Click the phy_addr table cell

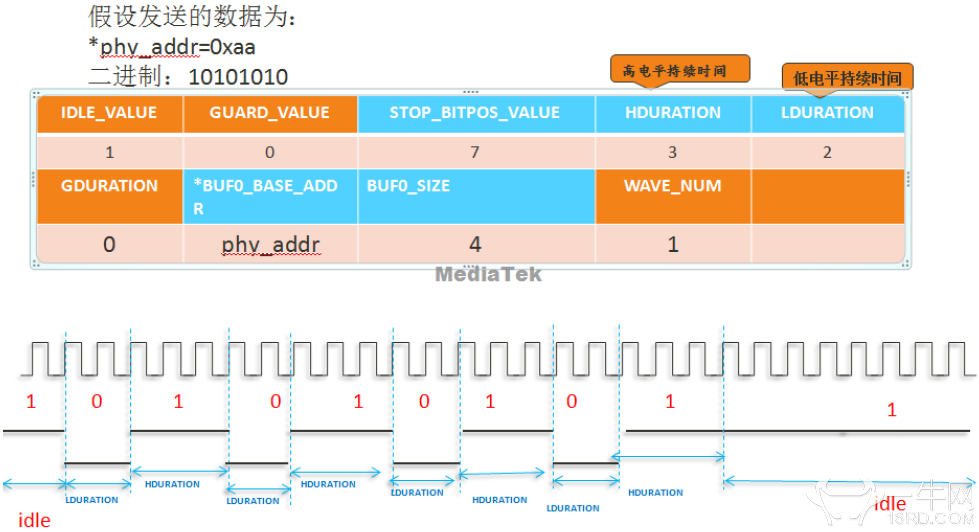(270, 244)
